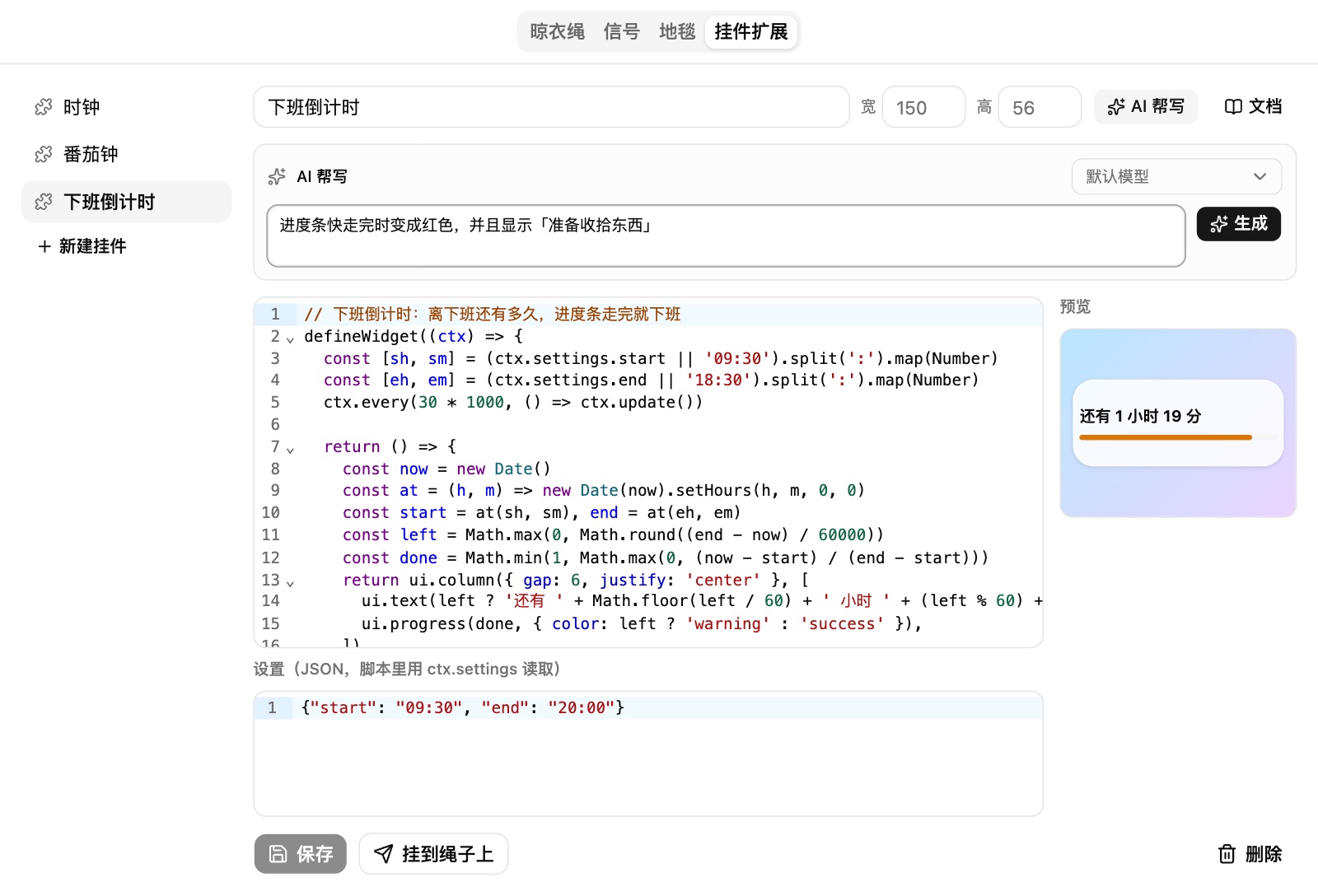Focus widget name field 下班倒计时
Screen dimensions: 1318x896
click(x=551, y=107)
